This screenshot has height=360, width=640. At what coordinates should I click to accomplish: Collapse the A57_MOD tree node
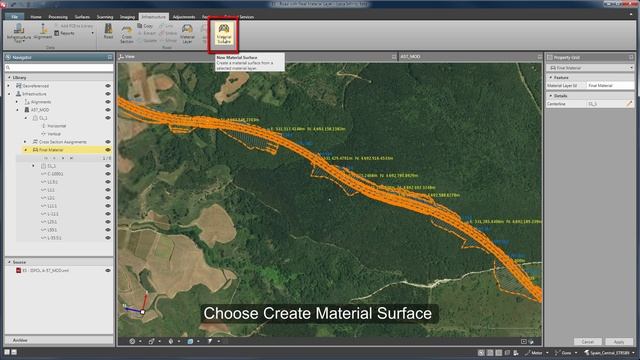pos(17,110)
